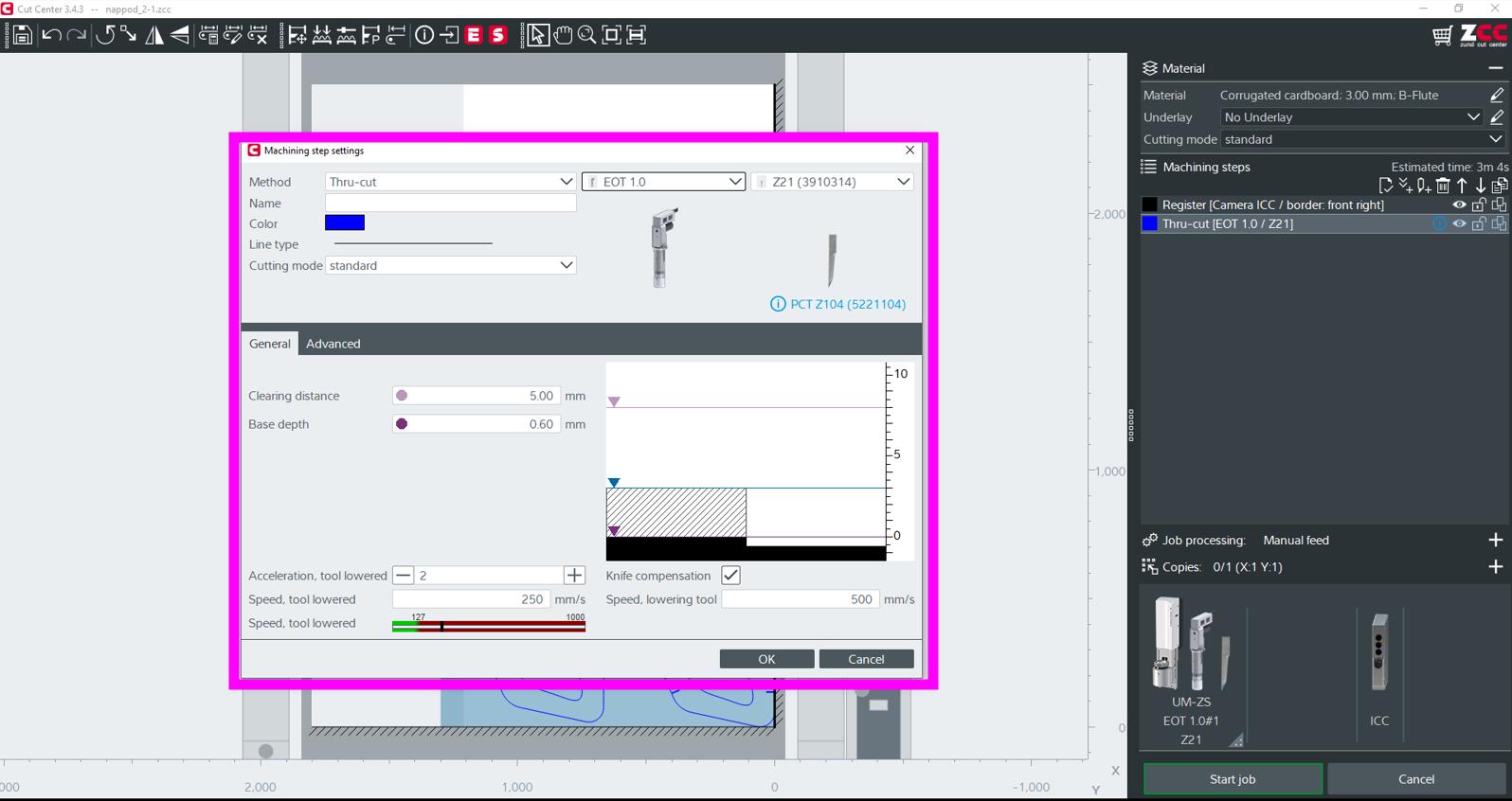Screen dimensions: 1512x801
Task: Click the Redo arrow in the toolbar
Action: click(x=77, y=35)
